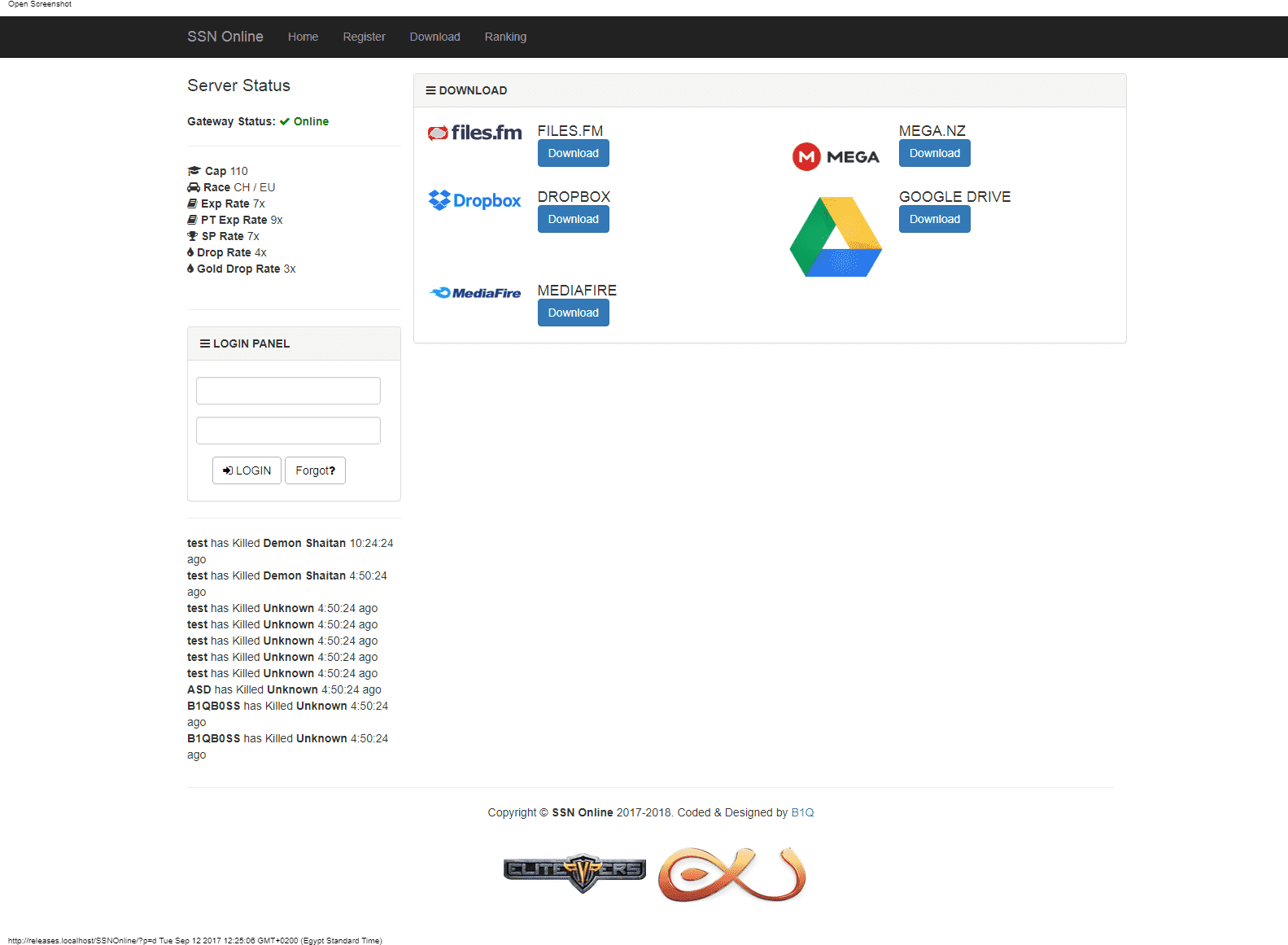
Task: Click the green Online checkmark icon
Action: point(285,121)
